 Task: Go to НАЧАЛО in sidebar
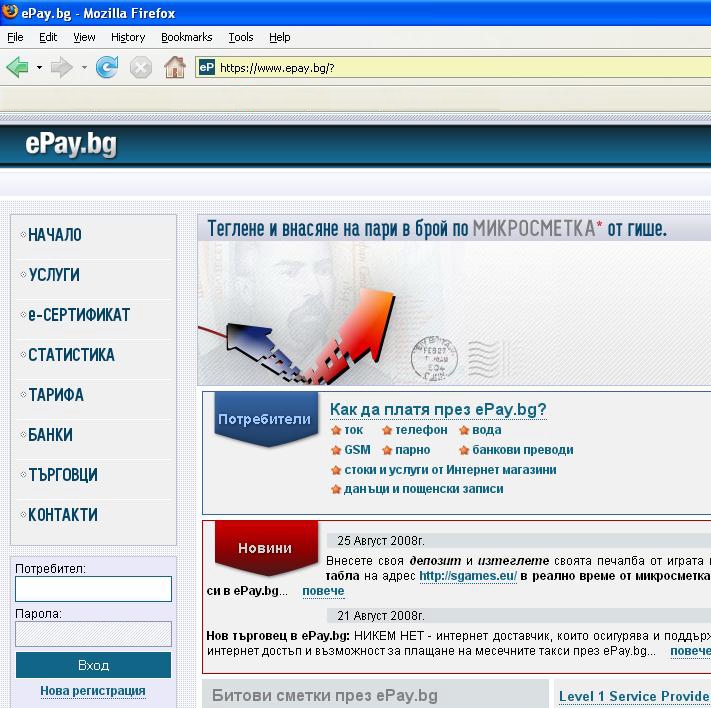(x=55, y=235)
